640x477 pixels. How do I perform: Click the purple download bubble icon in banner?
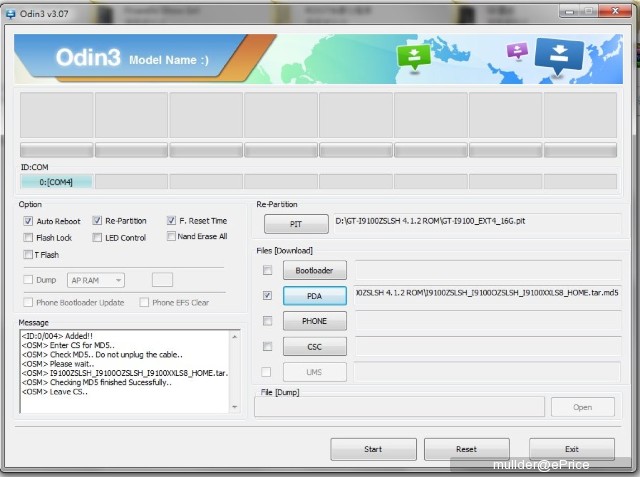coord(517,51)
